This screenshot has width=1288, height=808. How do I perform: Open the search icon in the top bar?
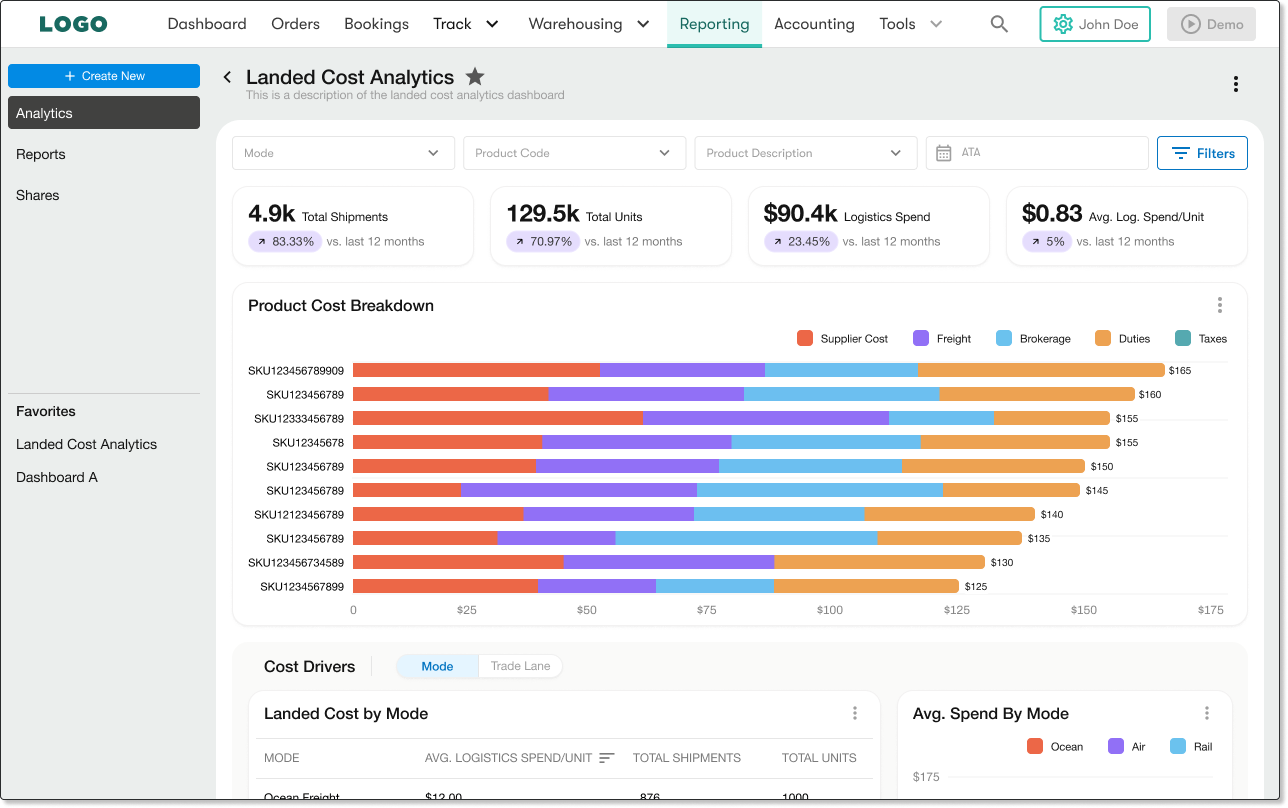pos(999,23)
